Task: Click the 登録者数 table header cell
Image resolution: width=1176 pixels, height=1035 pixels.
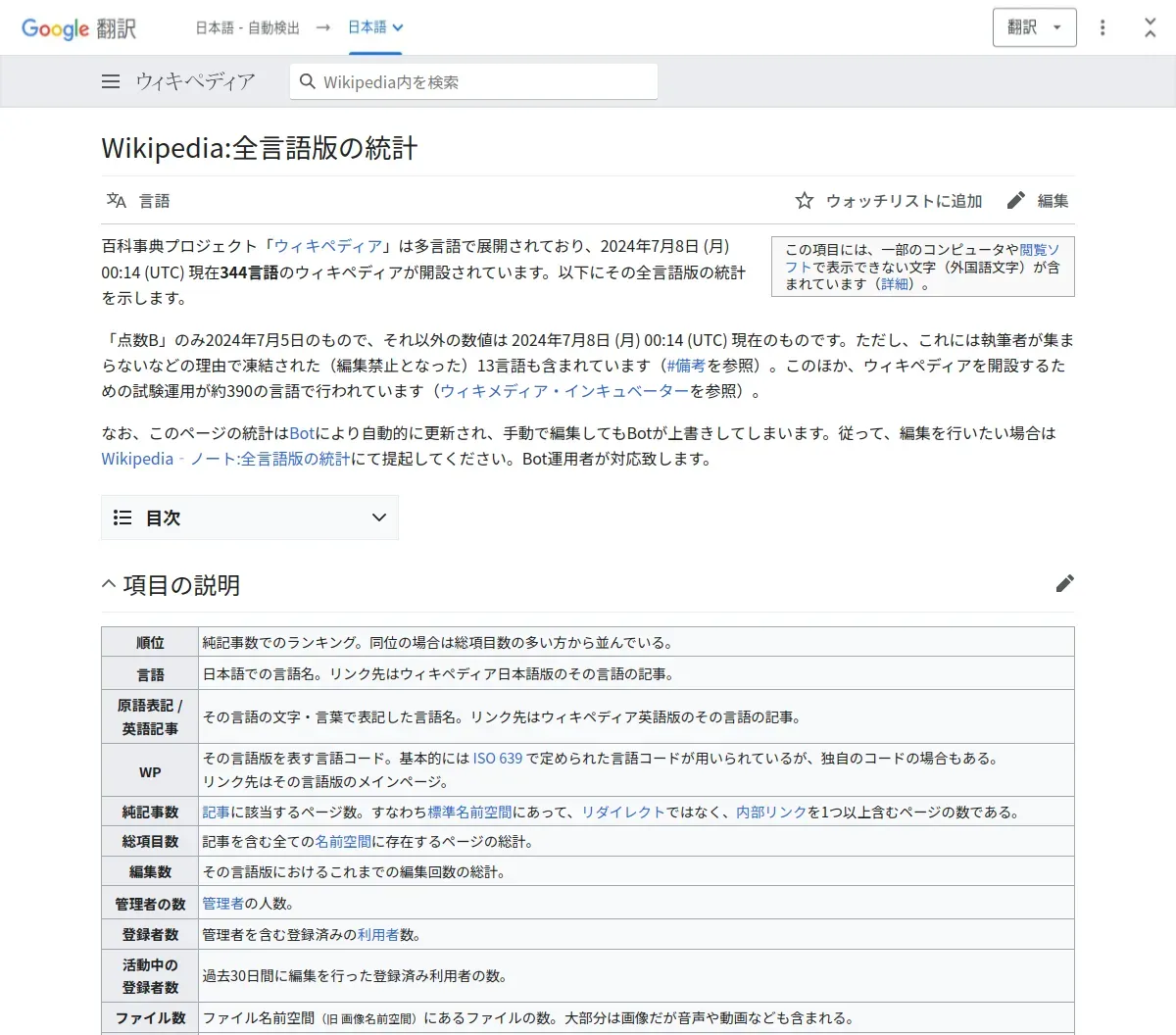Action: pyautogui.click(x=150, y=935)
